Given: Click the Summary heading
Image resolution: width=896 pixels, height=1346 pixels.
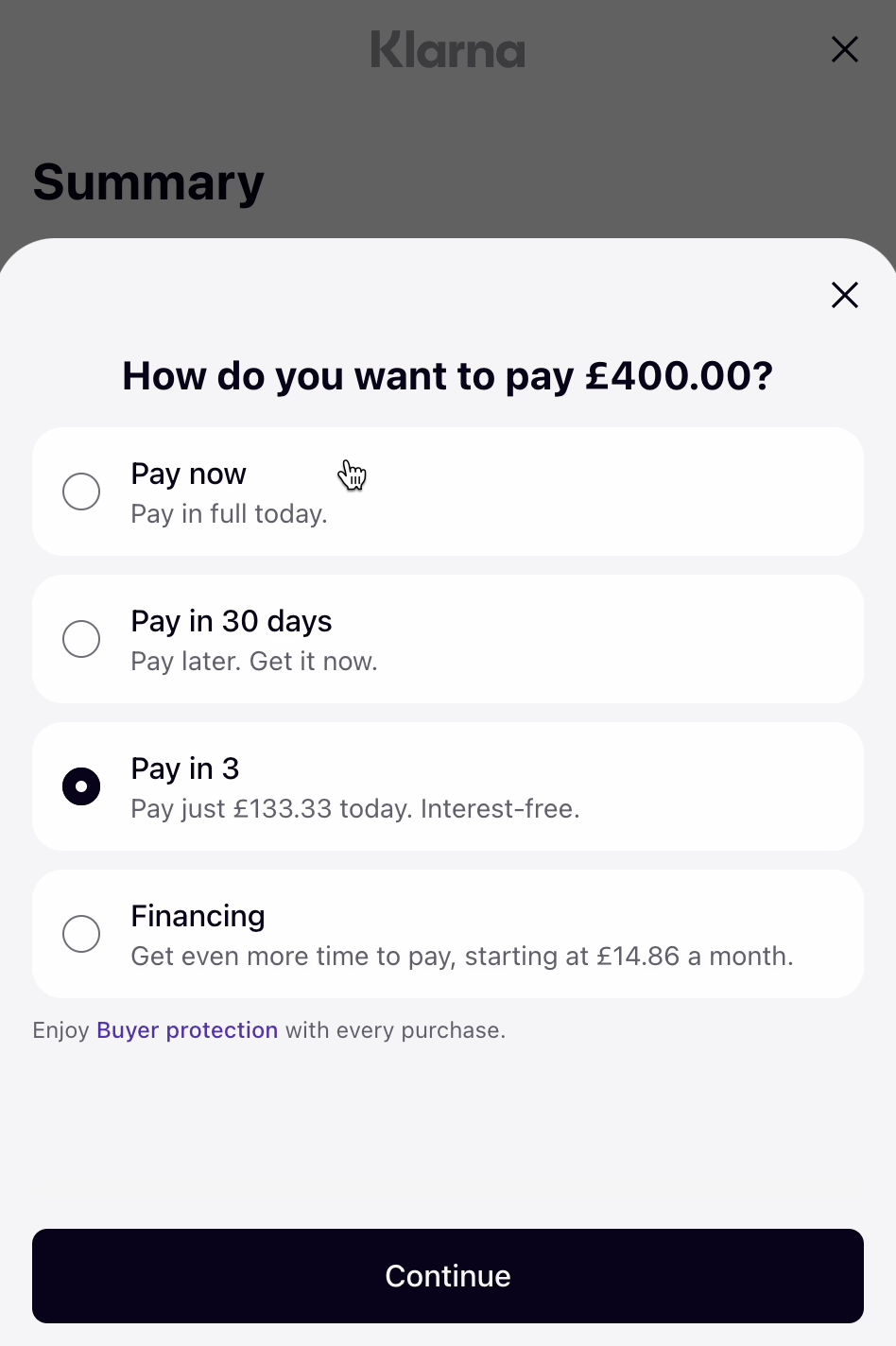Looking at the screenshot, I should point(148,182).
